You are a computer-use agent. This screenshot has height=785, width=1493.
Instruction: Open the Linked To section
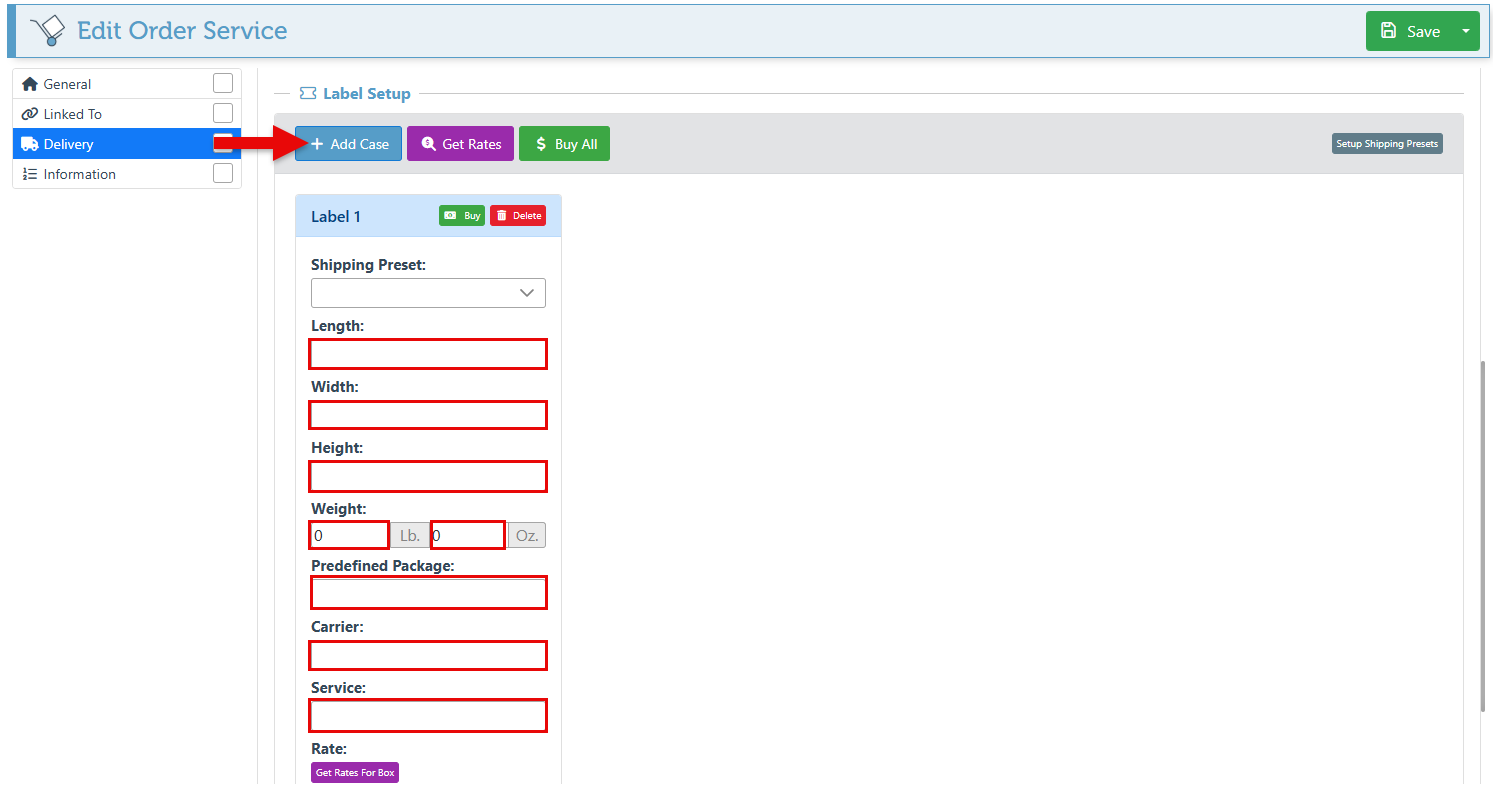73,114
